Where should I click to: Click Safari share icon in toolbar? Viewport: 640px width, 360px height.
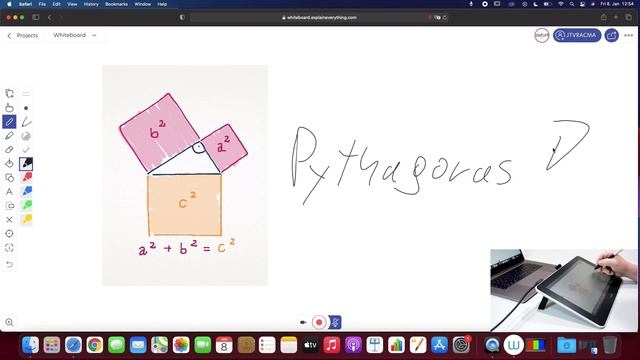point(604,18)
